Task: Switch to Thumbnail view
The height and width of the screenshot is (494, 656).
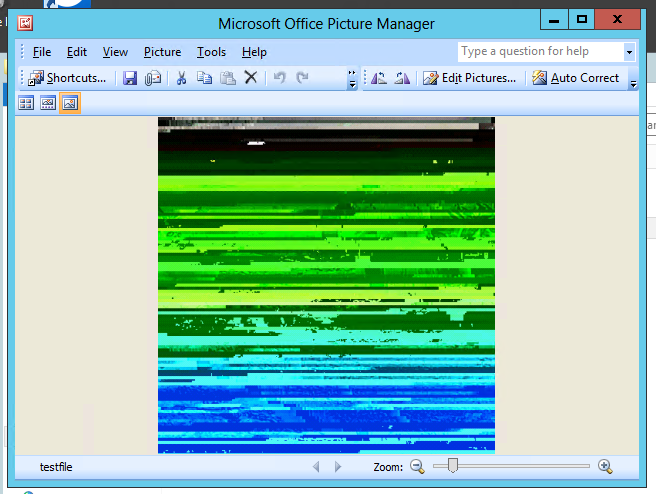Action: coord(26,103)
